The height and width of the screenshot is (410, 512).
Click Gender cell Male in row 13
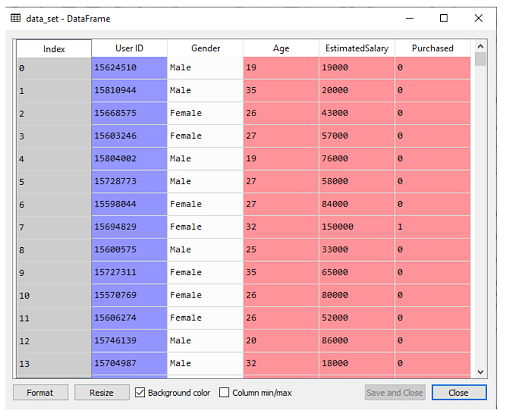coord(205,363)
